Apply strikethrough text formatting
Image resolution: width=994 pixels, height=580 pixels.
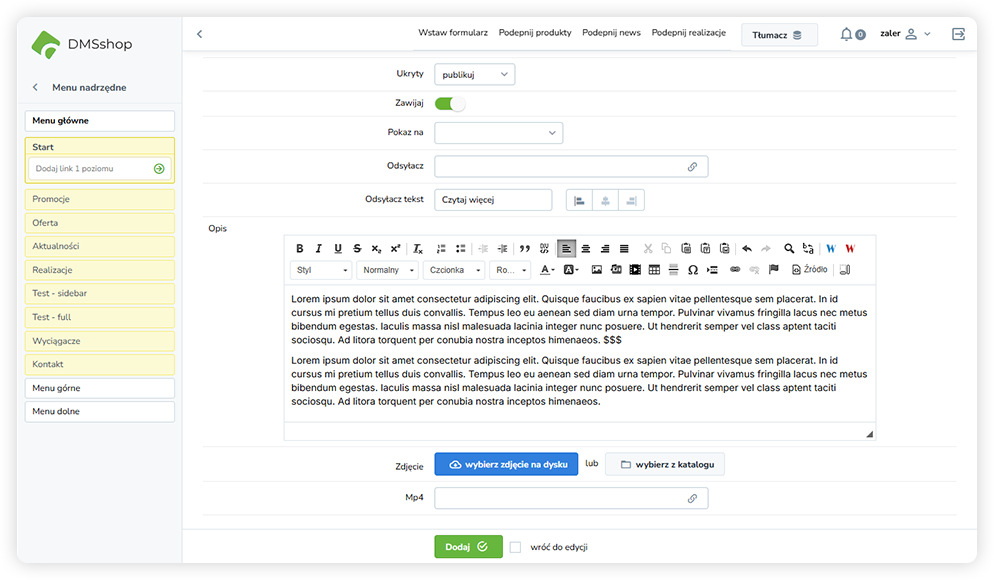tap(357, 249)
